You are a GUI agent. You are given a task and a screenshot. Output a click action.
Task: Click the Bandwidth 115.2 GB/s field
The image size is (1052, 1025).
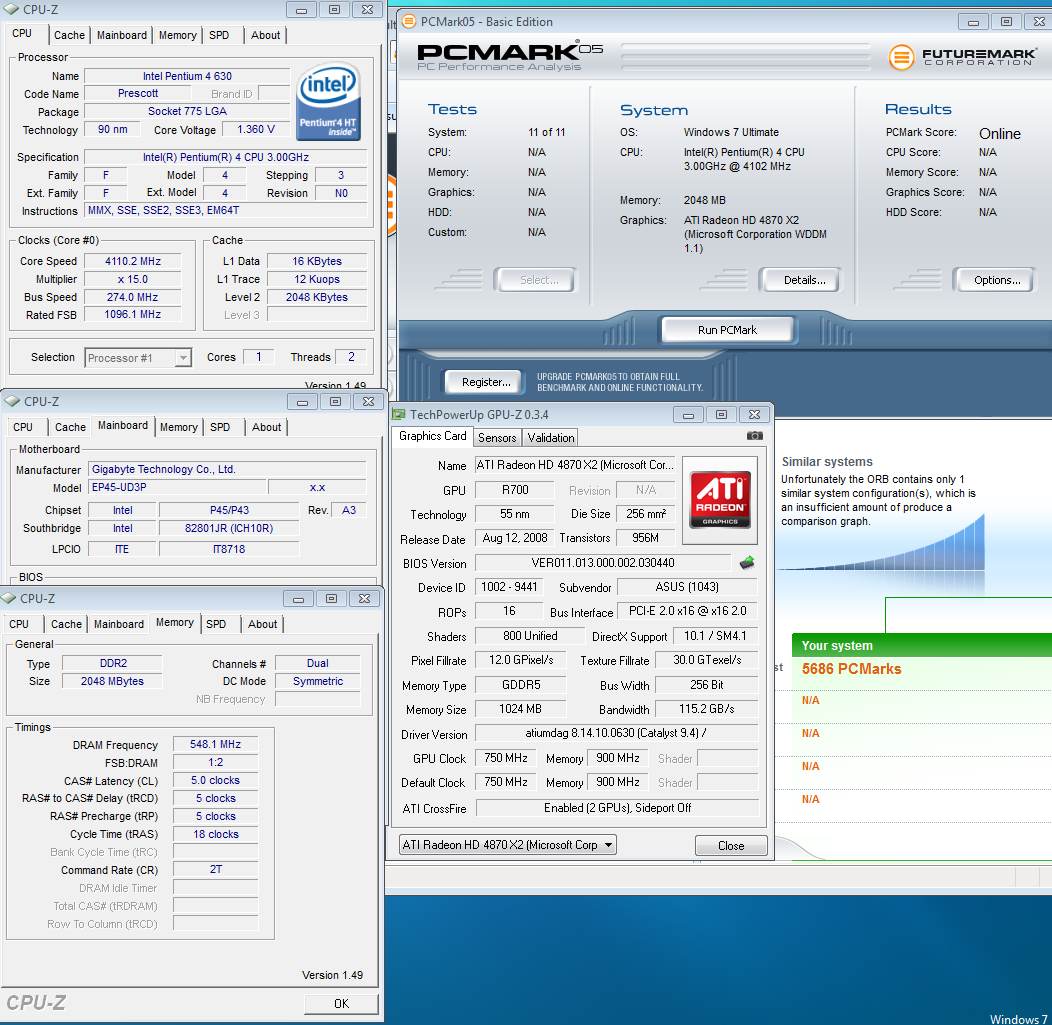(706, 709)
